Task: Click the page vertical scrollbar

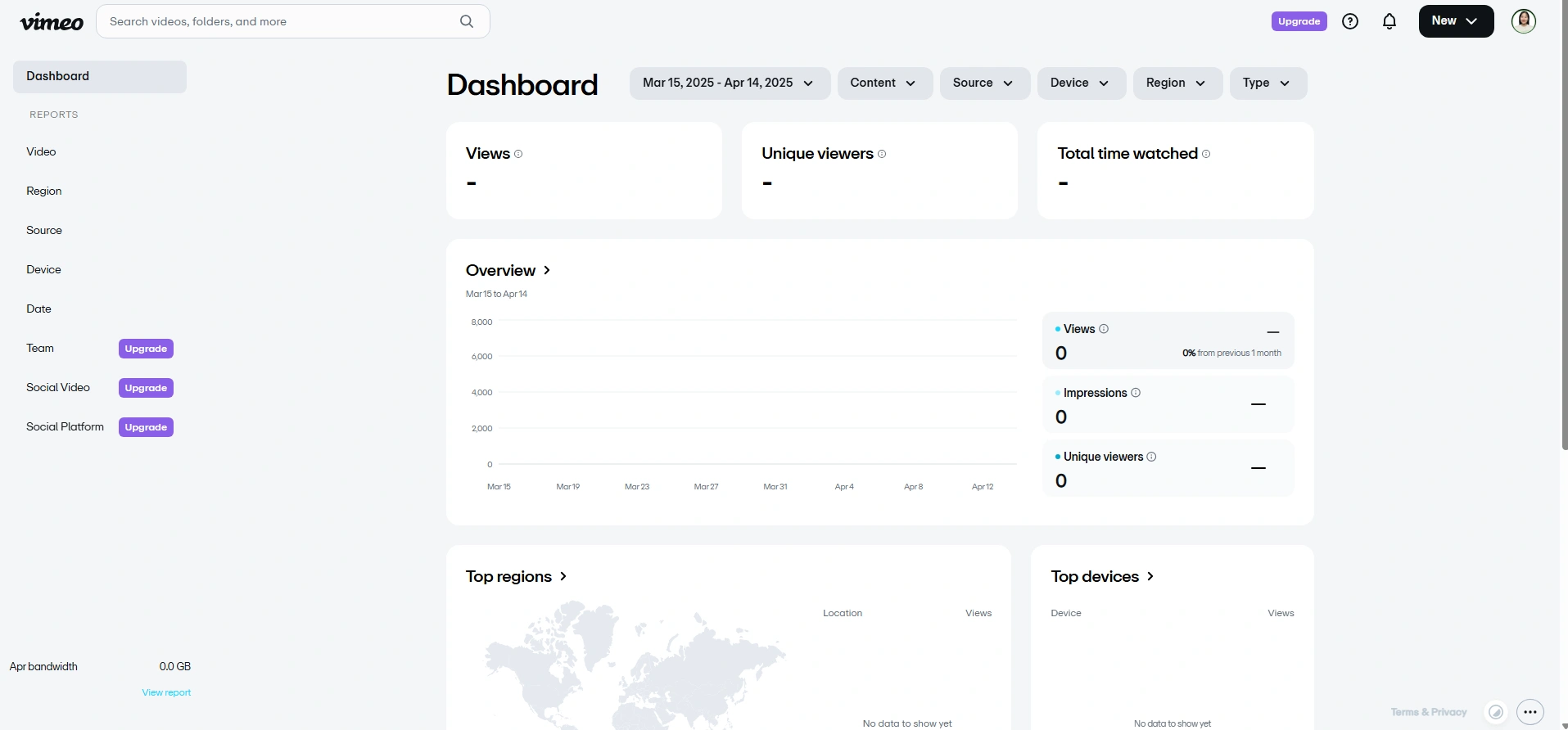Action: (x=1564, y=225)
